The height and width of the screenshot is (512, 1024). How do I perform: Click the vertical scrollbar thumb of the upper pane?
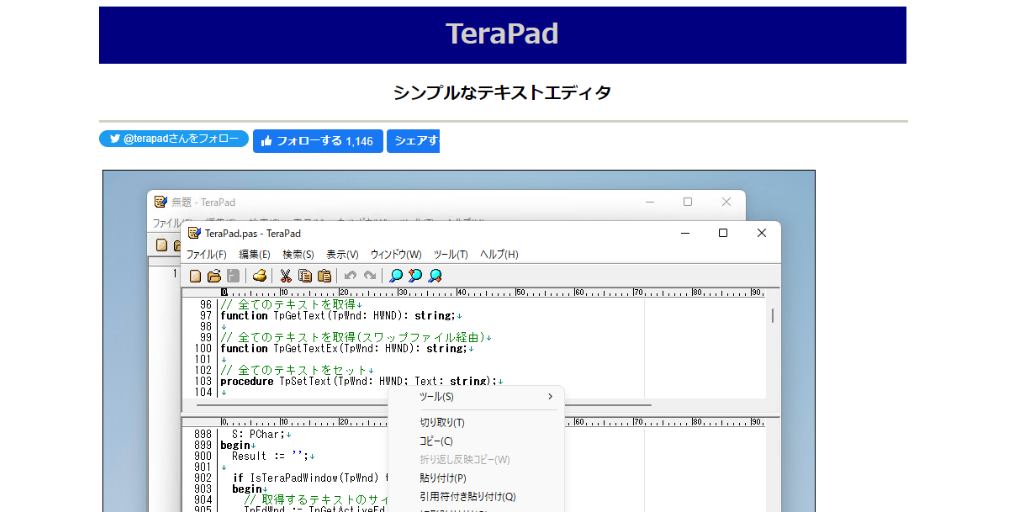(773, 315)
